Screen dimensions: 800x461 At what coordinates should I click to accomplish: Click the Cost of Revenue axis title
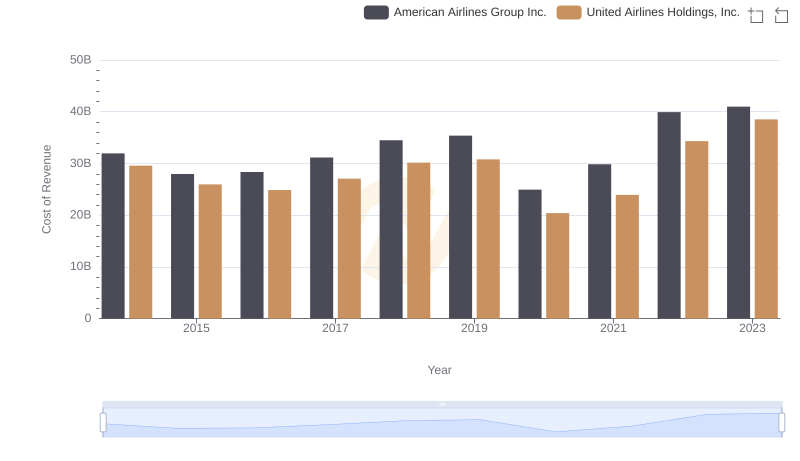point(46,189)
